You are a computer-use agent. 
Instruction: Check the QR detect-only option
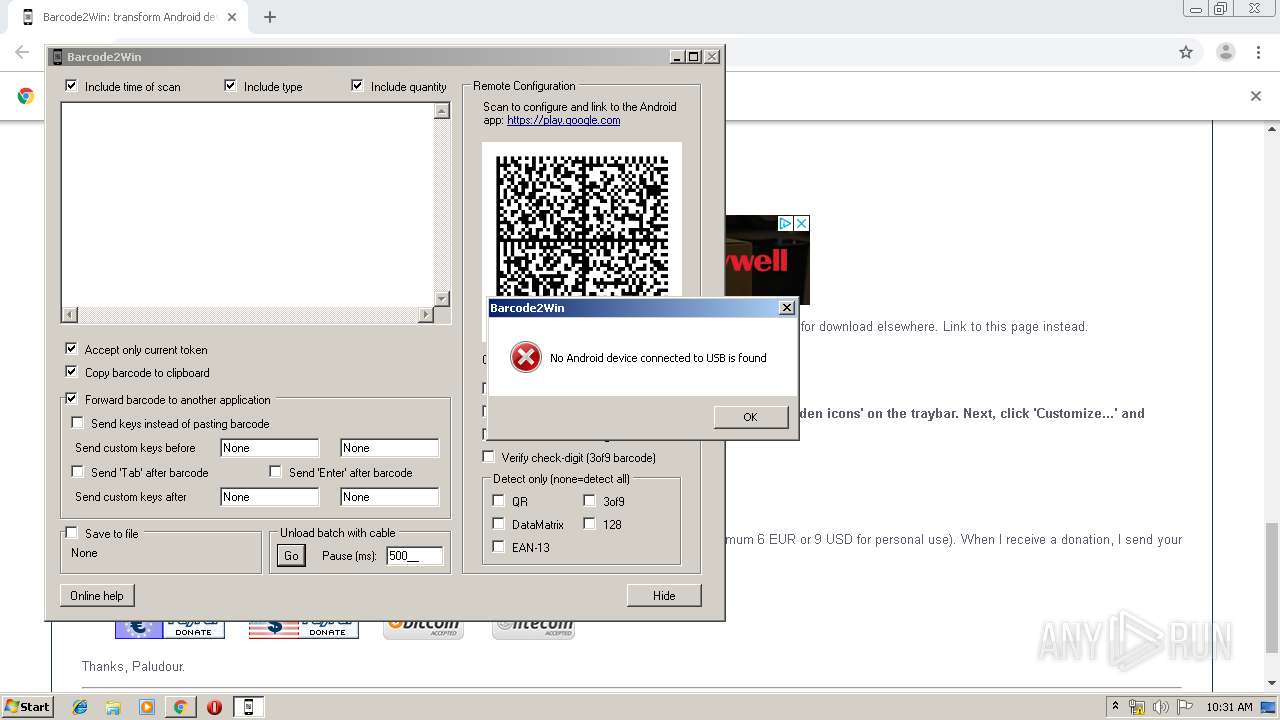pos(498,501)
